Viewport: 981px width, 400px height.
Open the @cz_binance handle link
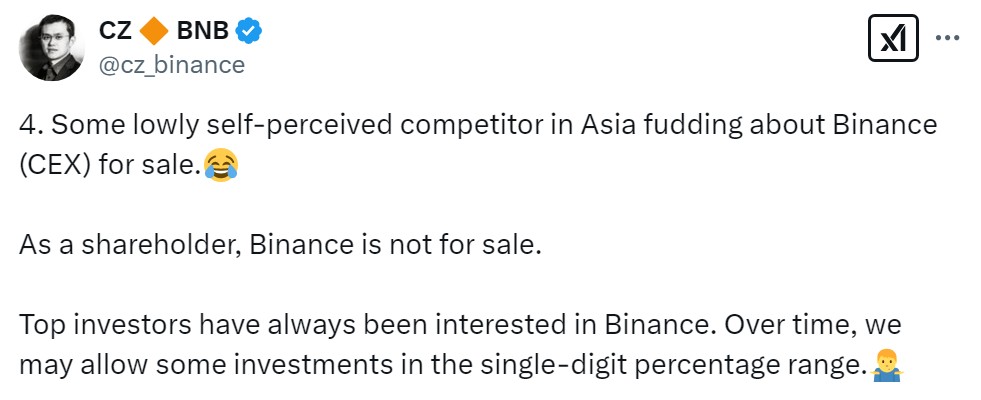coord(171,65)
